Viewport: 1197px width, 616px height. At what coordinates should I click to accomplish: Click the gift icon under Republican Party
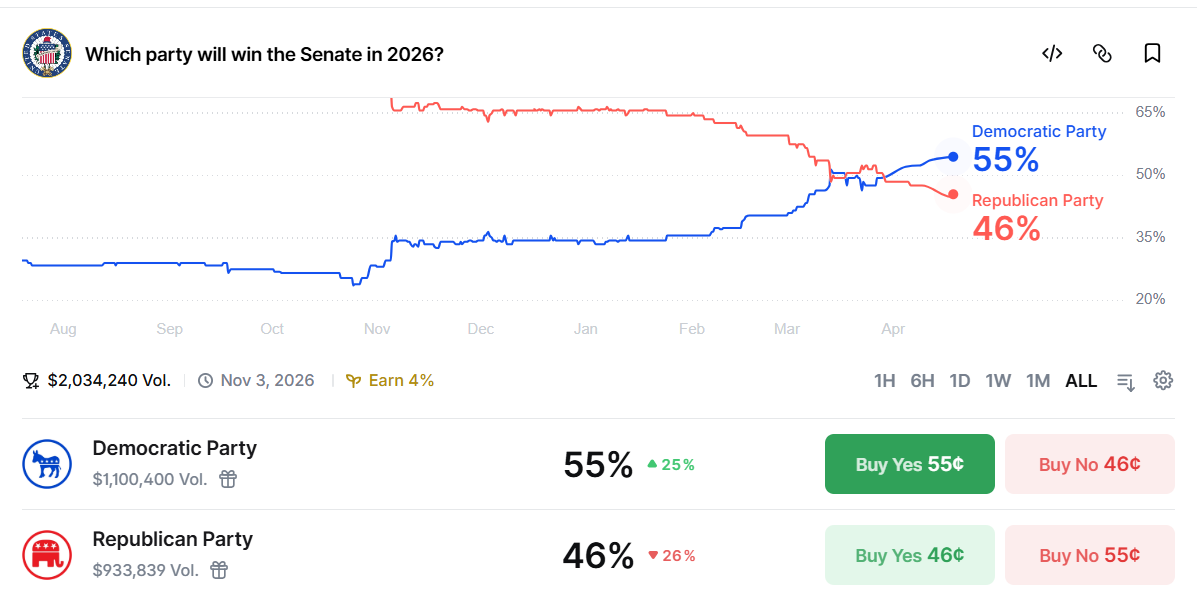(219, 570)
